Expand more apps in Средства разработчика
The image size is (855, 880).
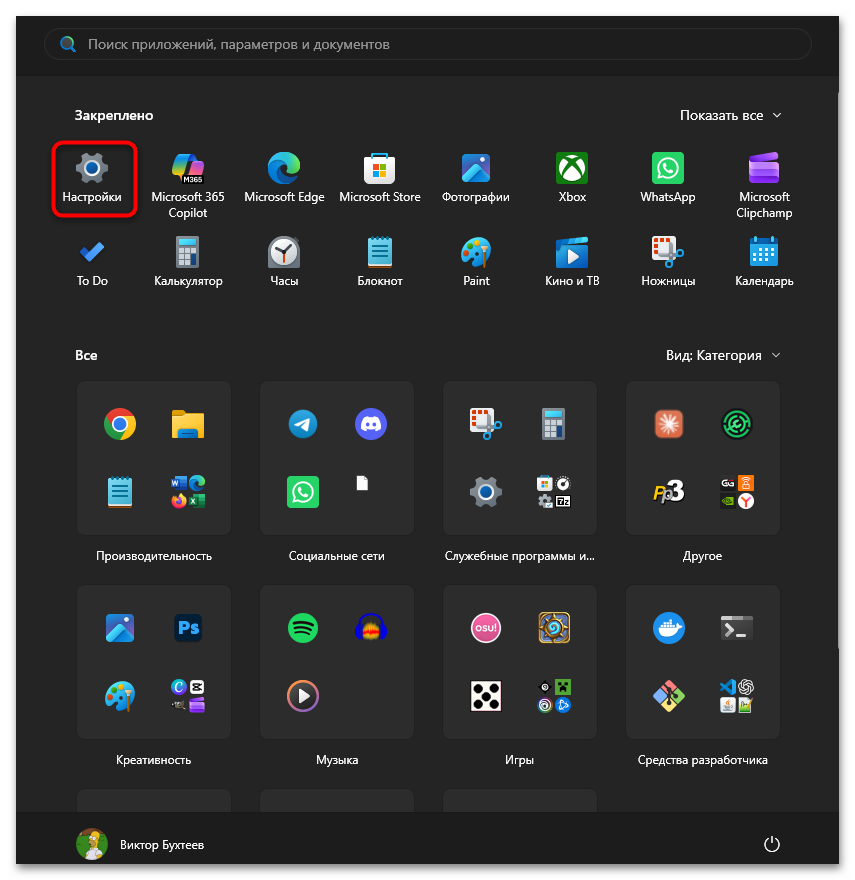coord(737,696)
